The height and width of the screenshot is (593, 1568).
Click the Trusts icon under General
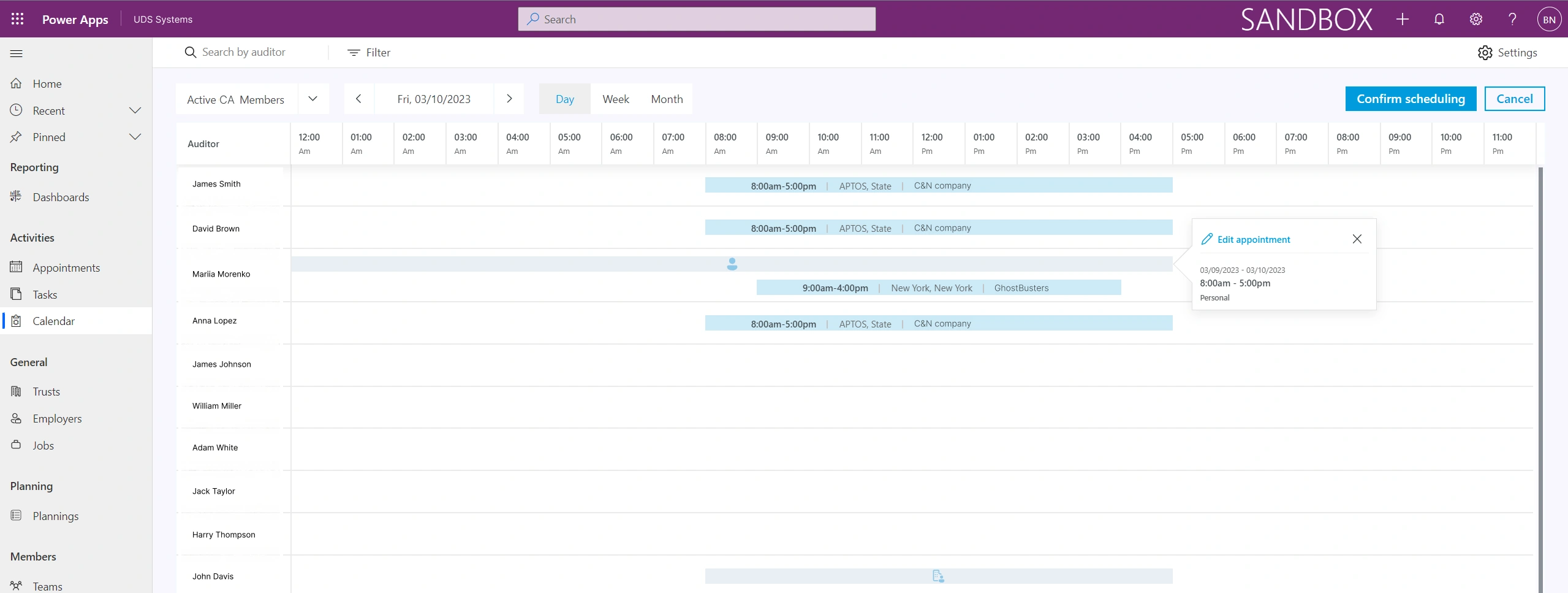tap(16, 391)
